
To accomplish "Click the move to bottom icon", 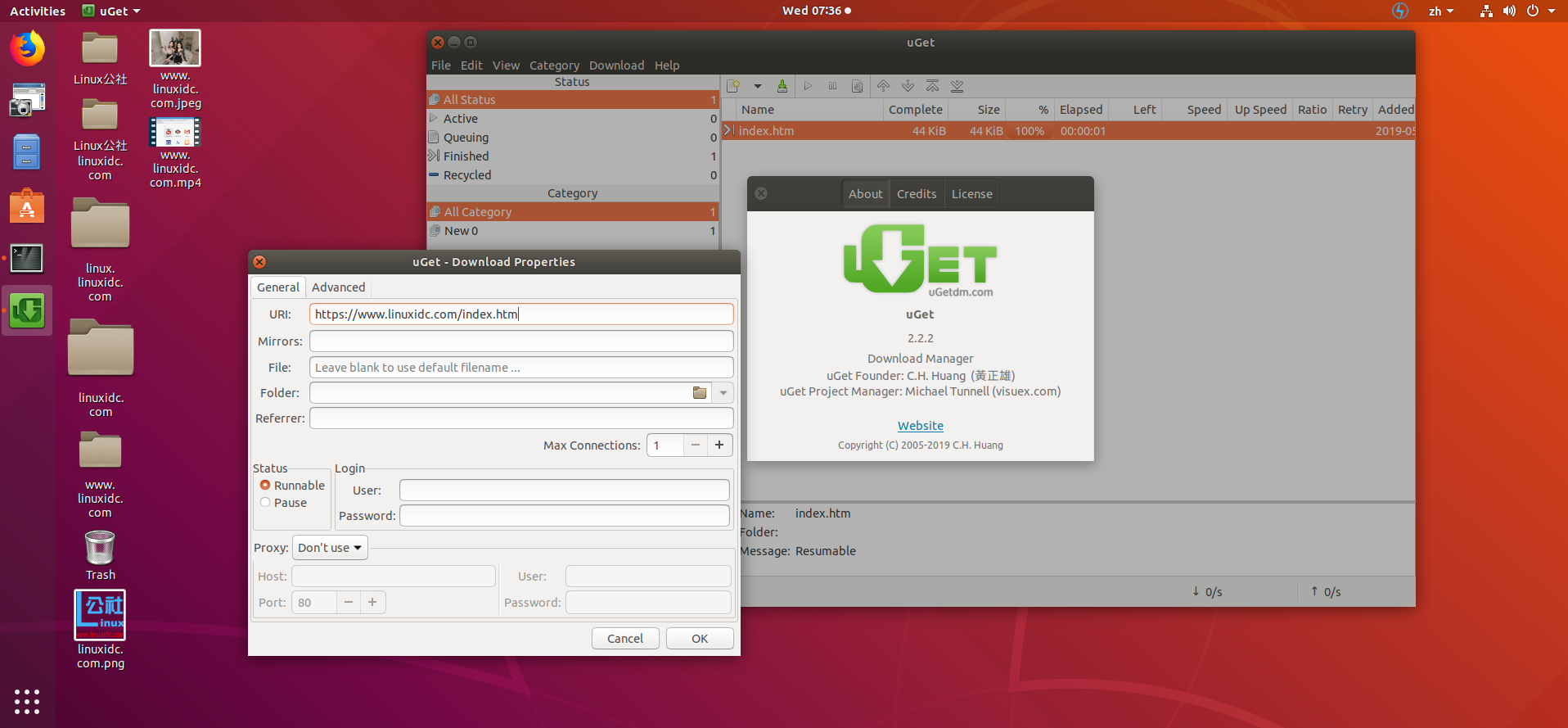I will point(957,86).
